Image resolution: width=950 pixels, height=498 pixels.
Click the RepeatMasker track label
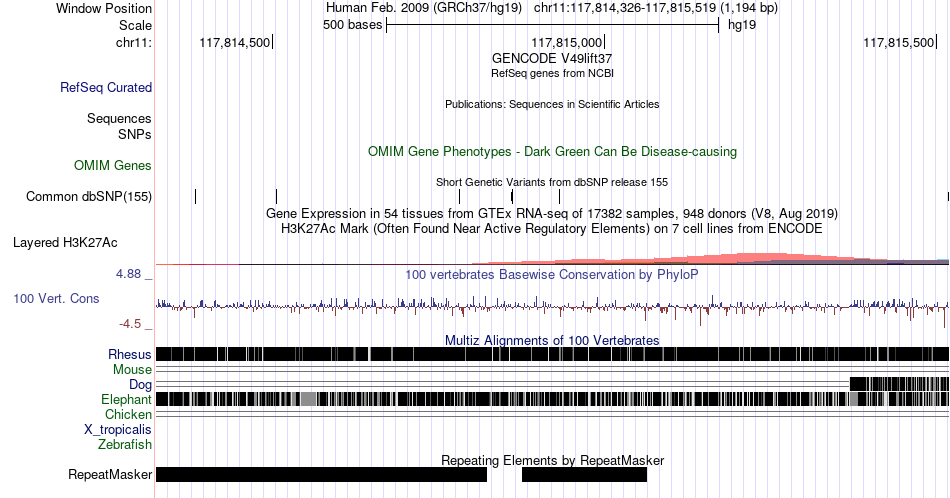(110, 474)
